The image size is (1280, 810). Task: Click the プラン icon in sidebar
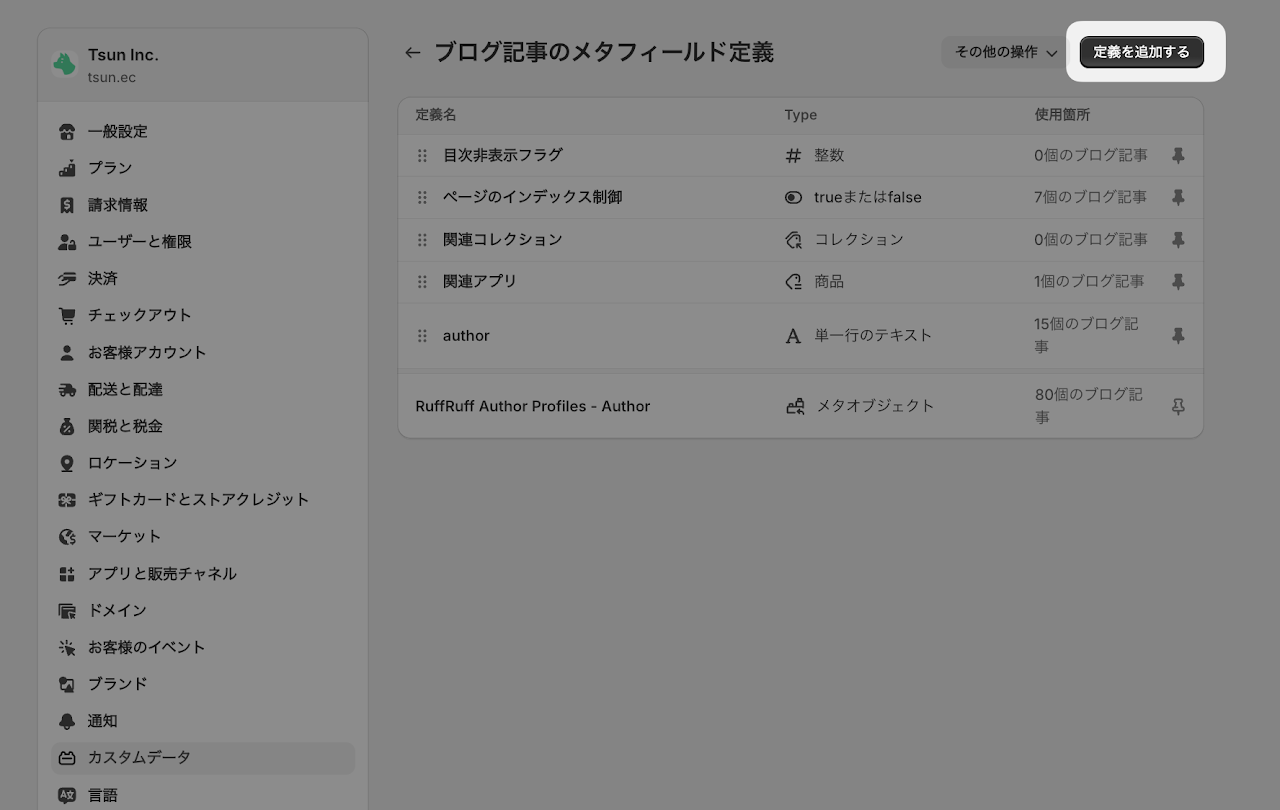click(x=67, y=168)
